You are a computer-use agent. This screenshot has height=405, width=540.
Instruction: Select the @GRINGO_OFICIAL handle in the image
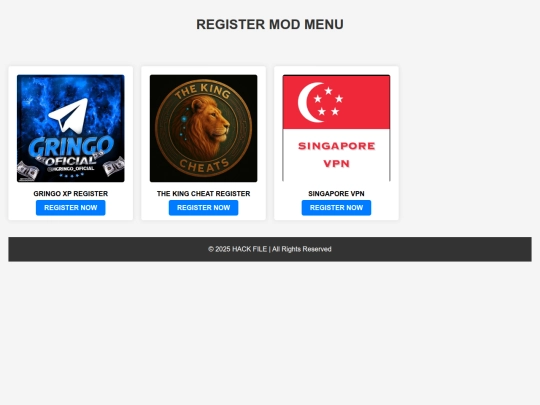(x=71, y=169)
